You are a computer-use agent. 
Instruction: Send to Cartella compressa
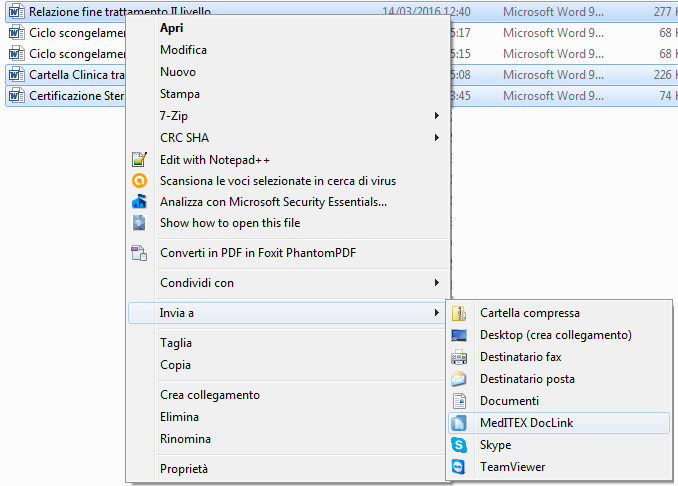(530, 313)
